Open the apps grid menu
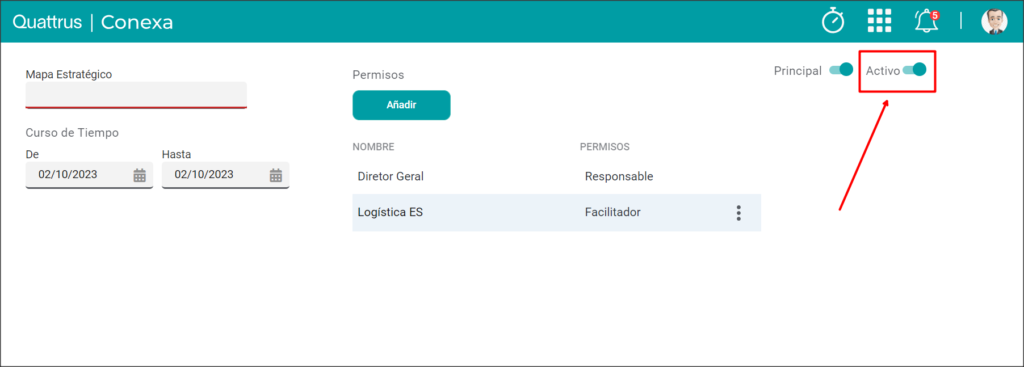Screen dimensions: 1024x367 click(879, 21)
